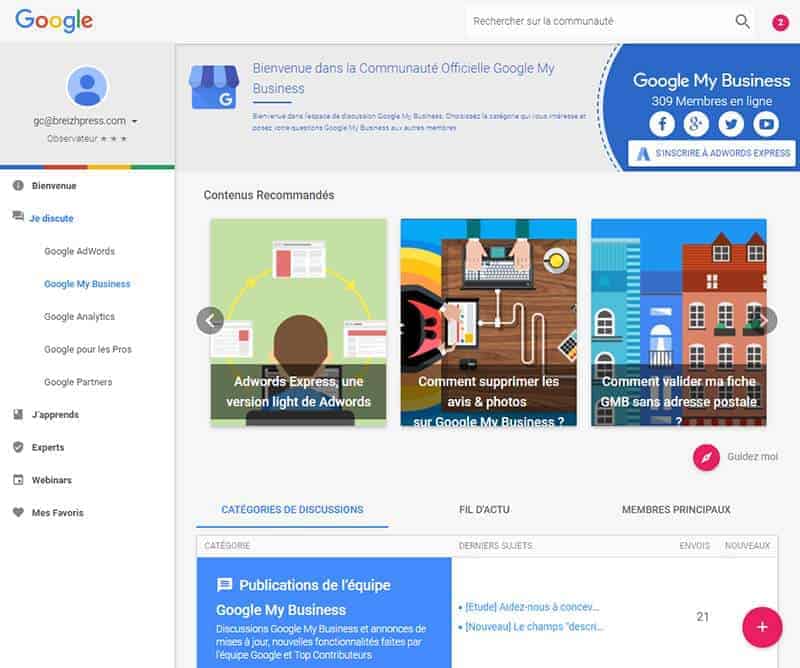The width and height of the screenshot is (800, 668).
Task: Open the YouTube social icon
Action: (x=766, y=123)
